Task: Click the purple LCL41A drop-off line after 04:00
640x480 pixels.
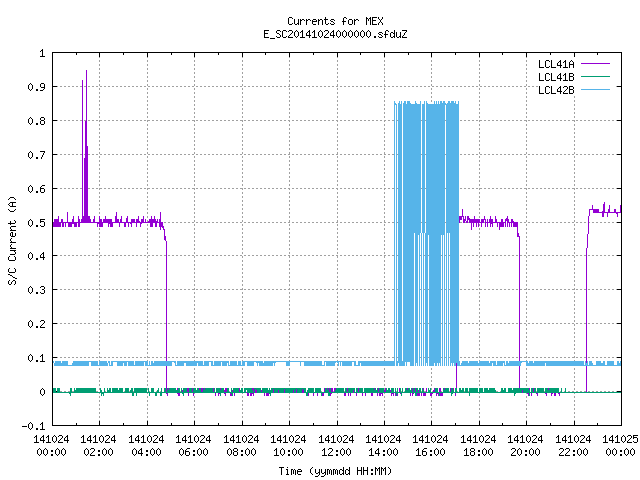Action: click(x=166, y=314)
